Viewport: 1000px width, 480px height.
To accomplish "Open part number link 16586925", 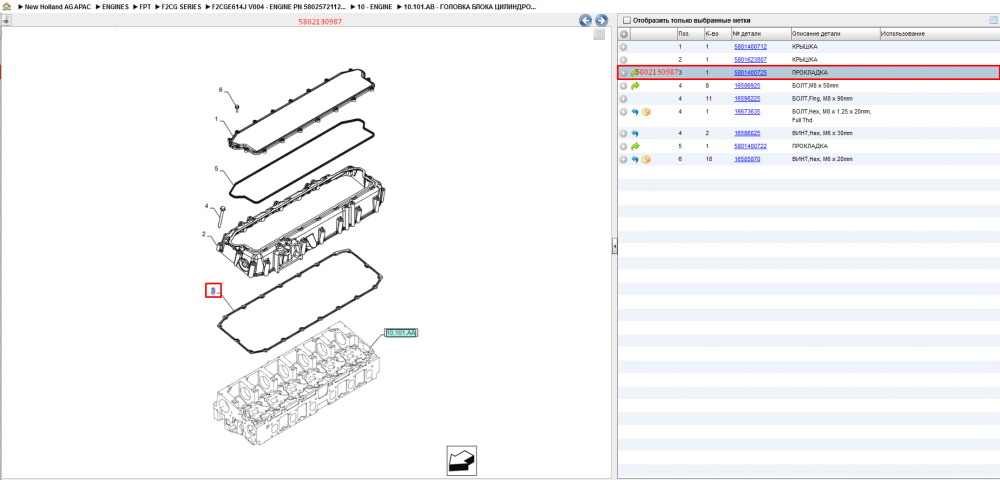I will pos(747,85).
